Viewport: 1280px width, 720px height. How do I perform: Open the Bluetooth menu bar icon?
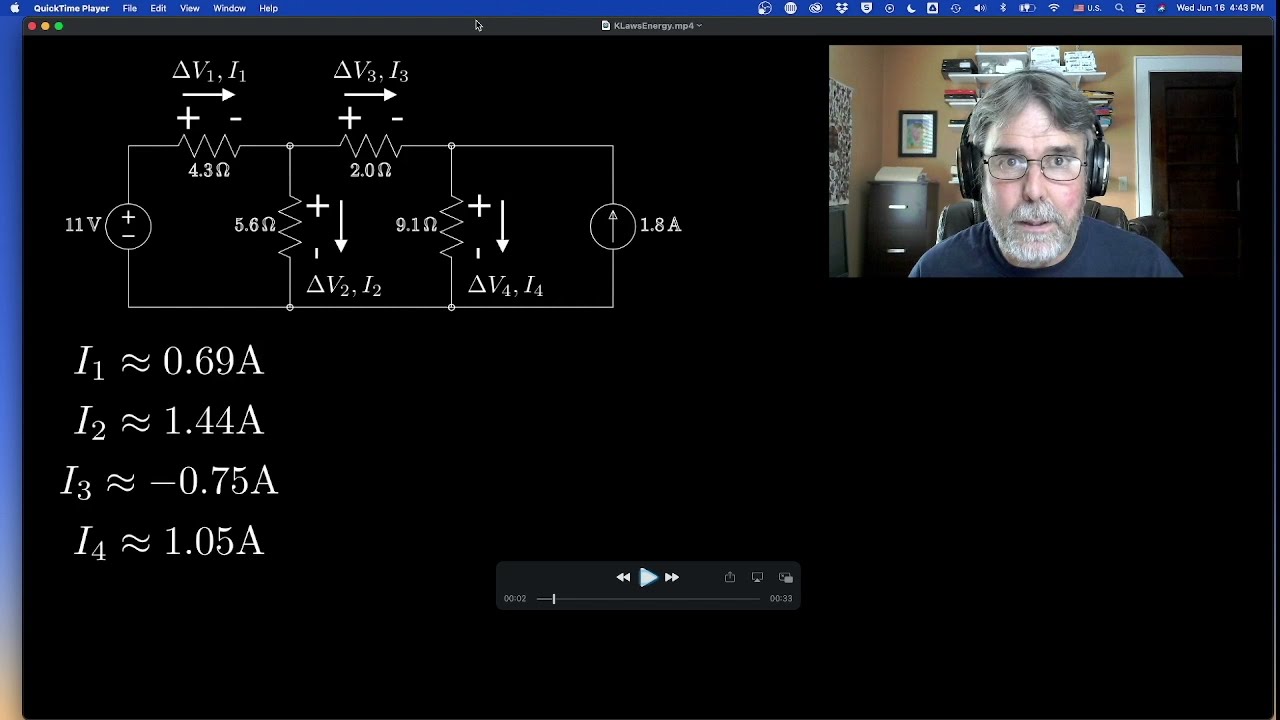coord(1003,8)
